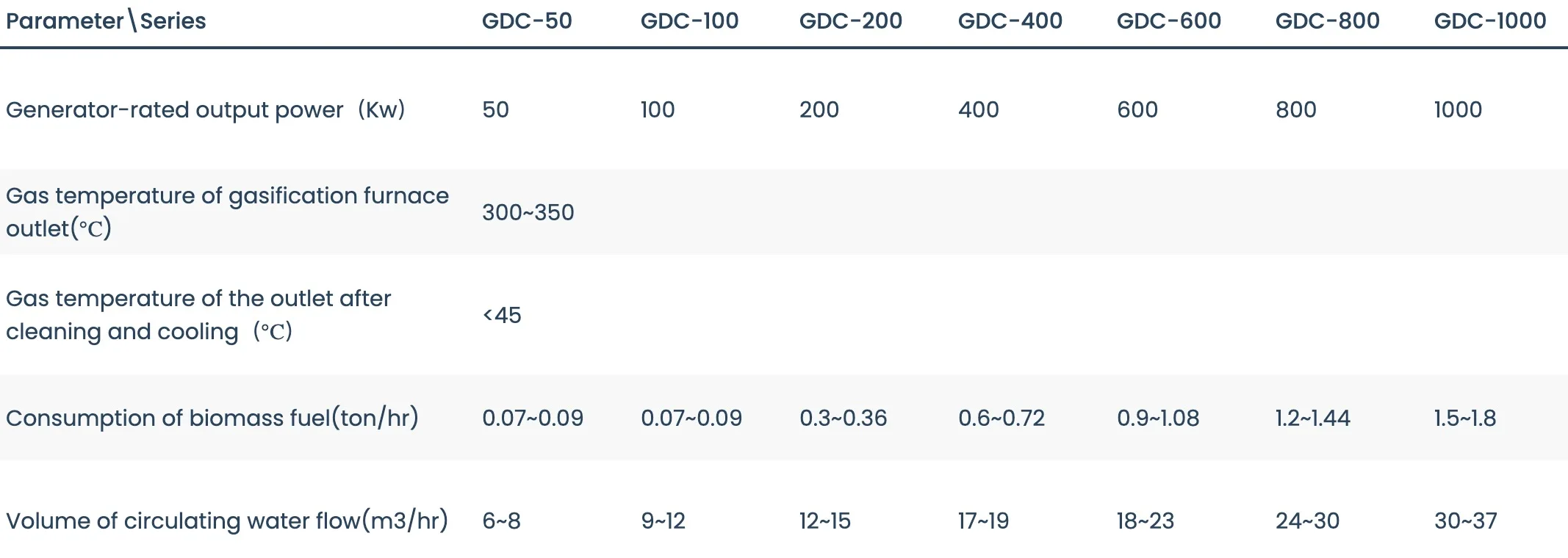Select the Consumption of biomass fuel label
The height and width of the screenshot is (558, 1568).
[x=212, y=418]
